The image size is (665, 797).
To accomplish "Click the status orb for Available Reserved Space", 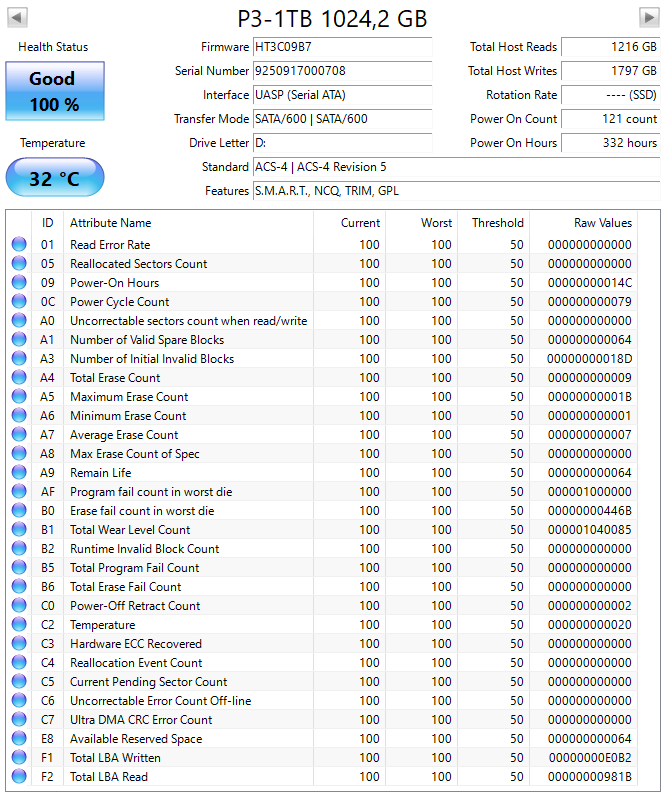I will [x=19, y=739].
